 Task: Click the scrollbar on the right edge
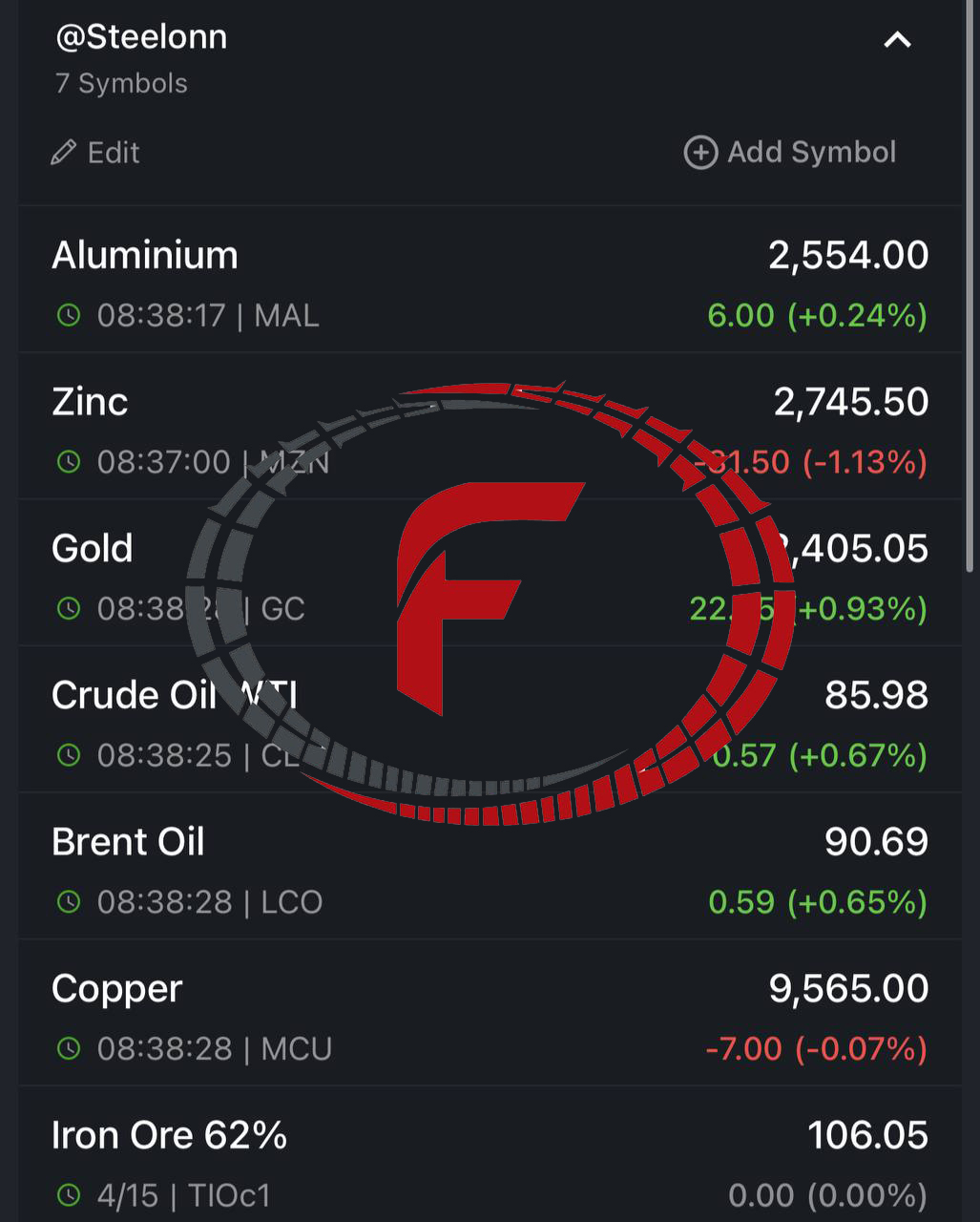click(x=972, y=286)
